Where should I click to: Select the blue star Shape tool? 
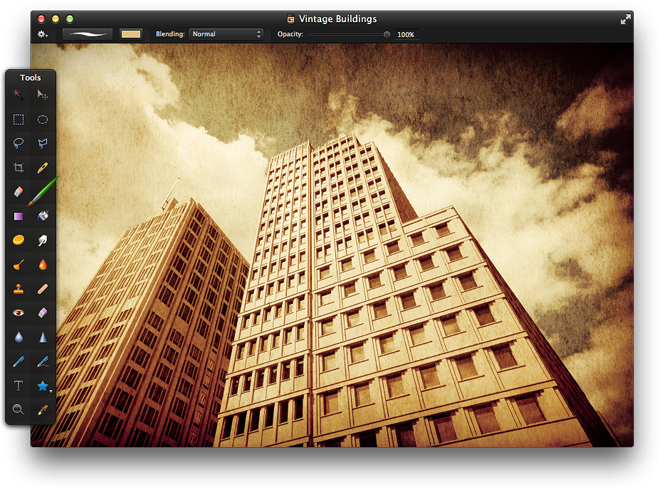point(43,386)
